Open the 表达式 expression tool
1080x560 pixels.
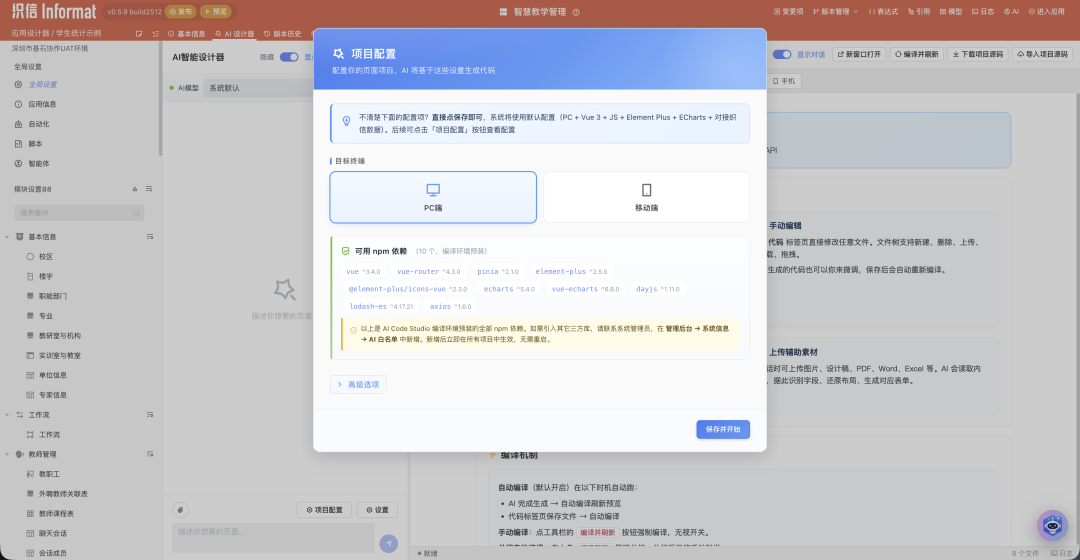tap(883, 12)
